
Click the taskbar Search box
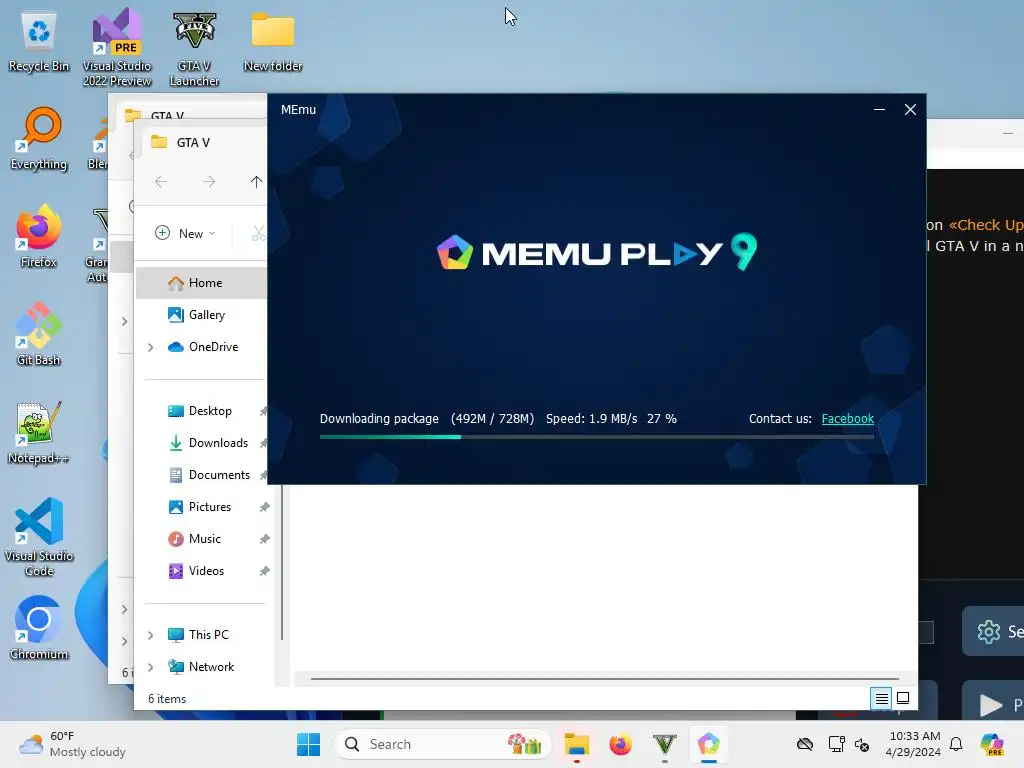pyautogui.click(x=443, y=744)
